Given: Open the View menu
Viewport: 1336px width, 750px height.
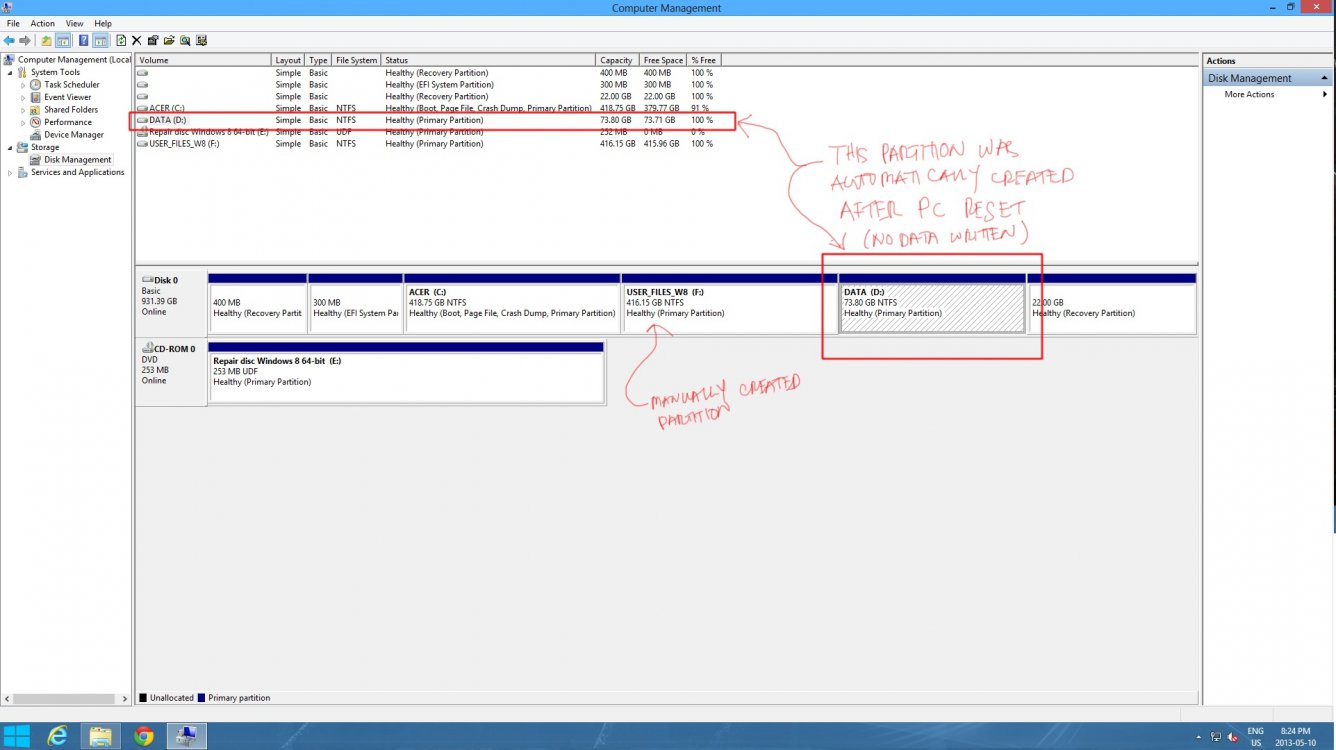Looking at the screenshot, I should coord(75,23).
